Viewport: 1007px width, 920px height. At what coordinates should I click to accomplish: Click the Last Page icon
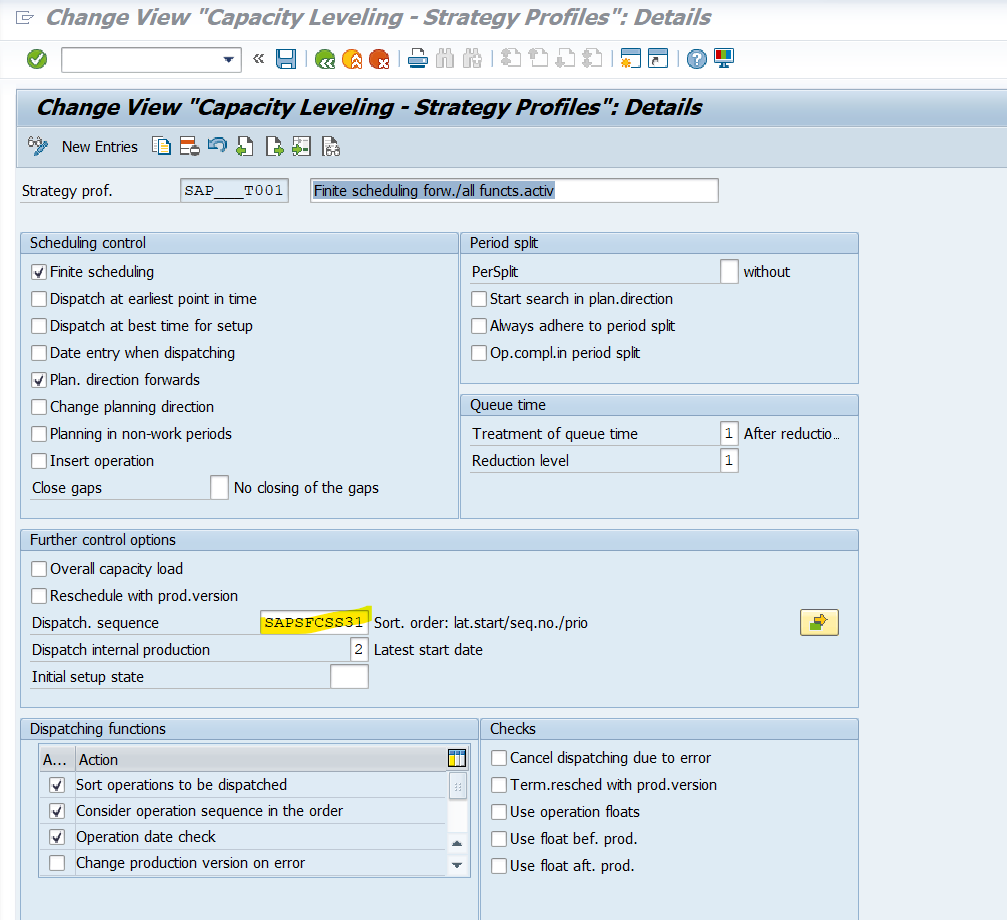click(x=592, y=59)
